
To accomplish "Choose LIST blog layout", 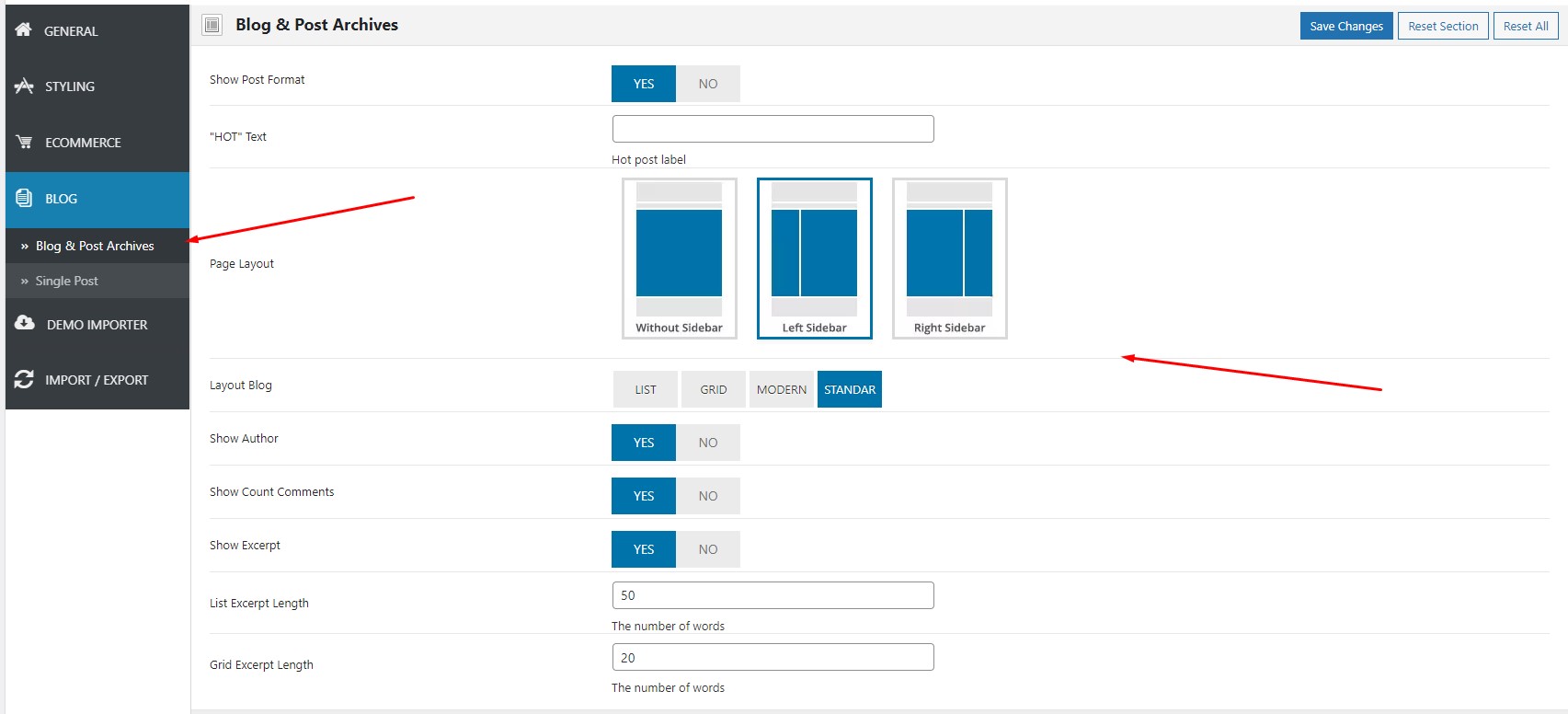I will point(646,389).
